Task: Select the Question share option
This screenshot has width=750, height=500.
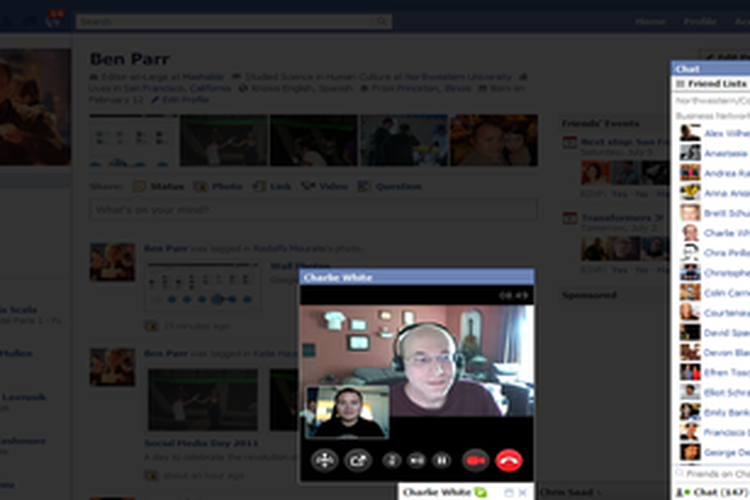Action: click(x=390, y=187)
